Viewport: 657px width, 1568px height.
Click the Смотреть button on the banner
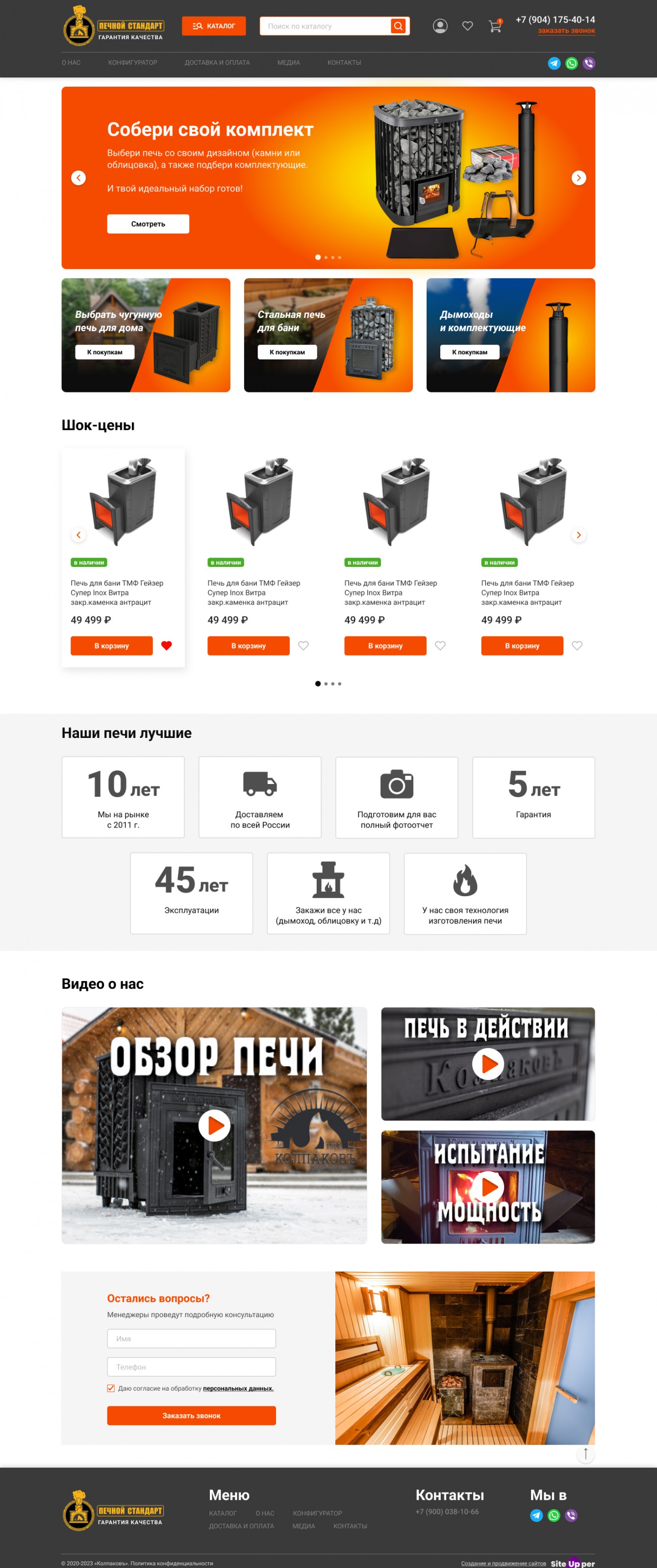pos(148,224)
